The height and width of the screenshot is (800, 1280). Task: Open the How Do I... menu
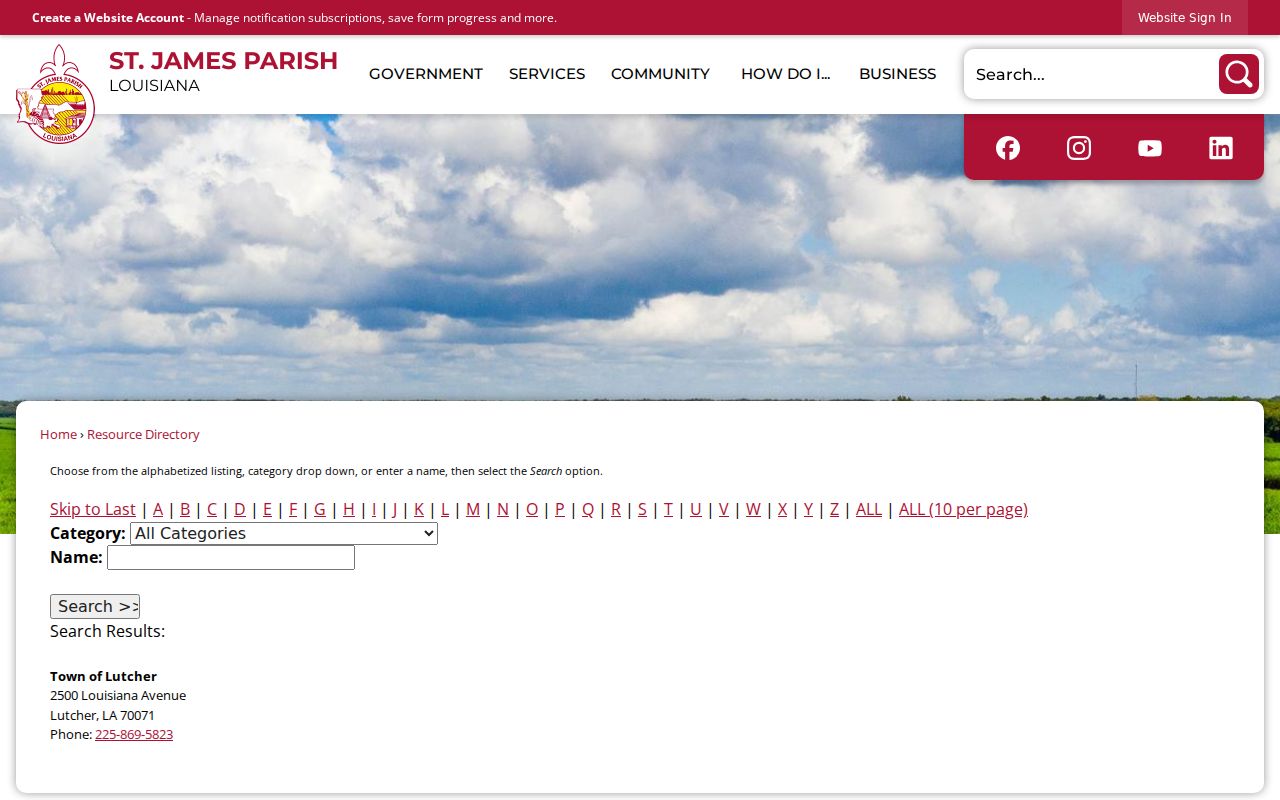click(x=786, y=74)
